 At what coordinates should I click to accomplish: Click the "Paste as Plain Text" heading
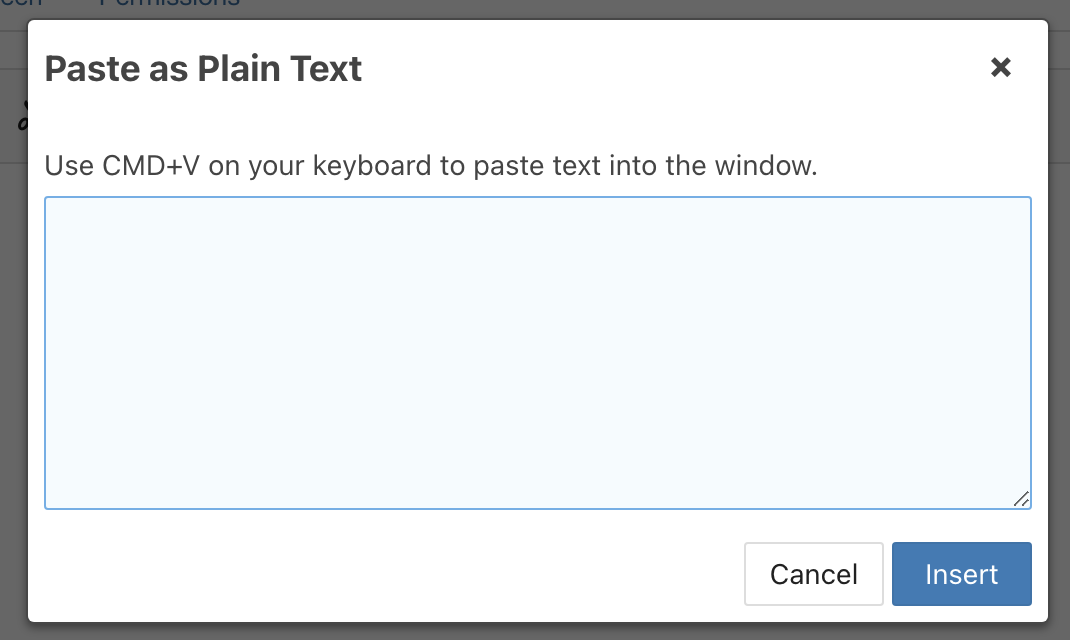point(203,69)
